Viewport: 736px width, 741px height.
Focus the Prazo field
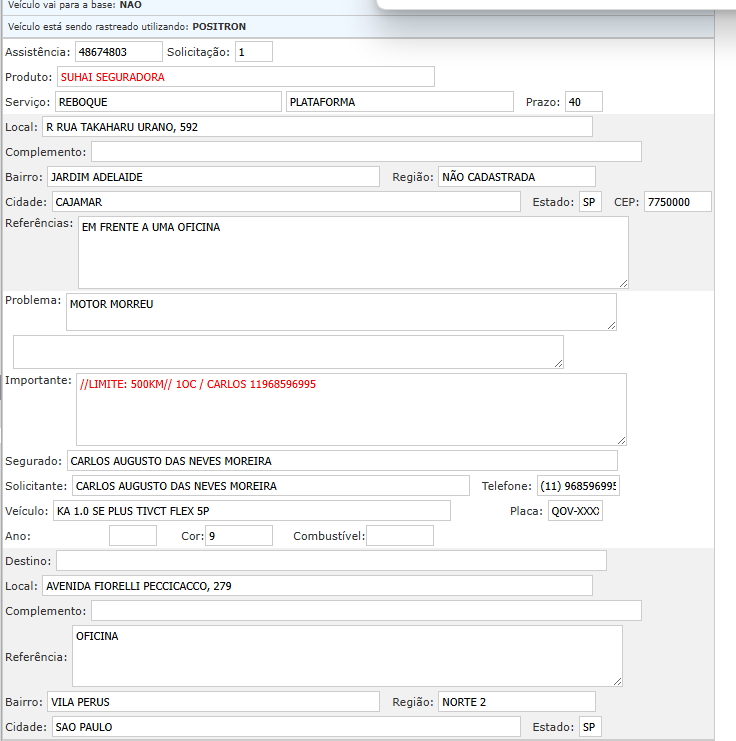click(583, 102)
